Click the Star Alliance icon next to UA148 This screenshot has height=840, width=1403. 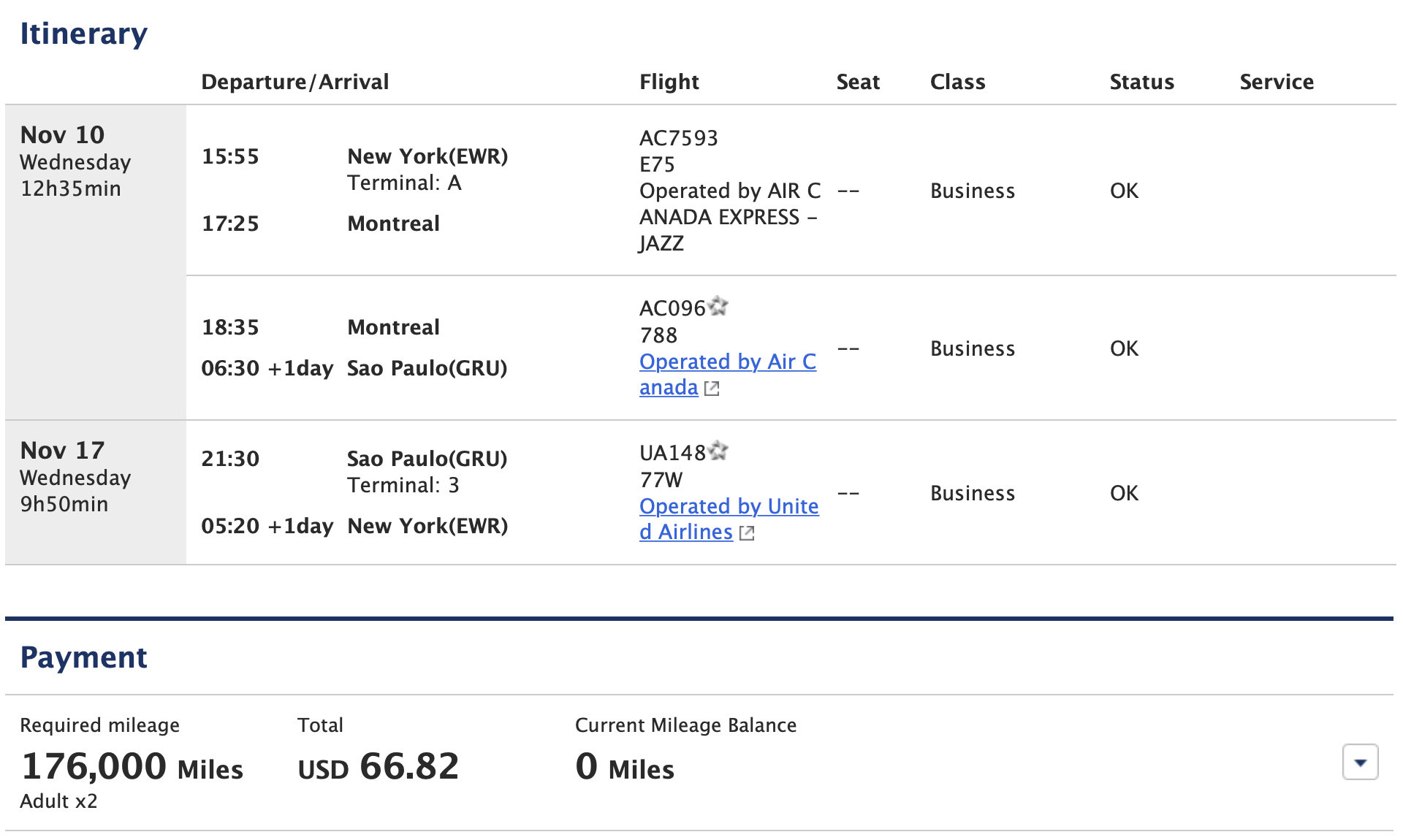coord(720,451)
